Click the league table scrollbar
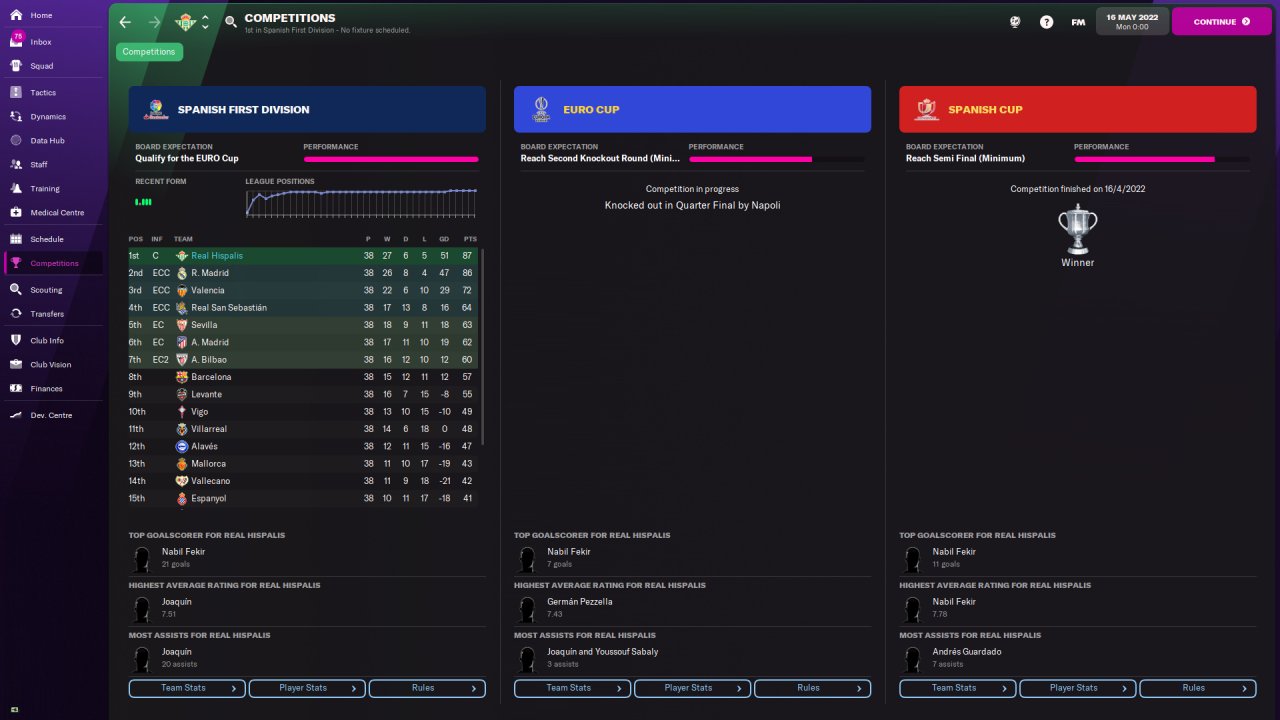This screenshot has width=1280, height=720. pyautogui.click(x=483, y=346)
